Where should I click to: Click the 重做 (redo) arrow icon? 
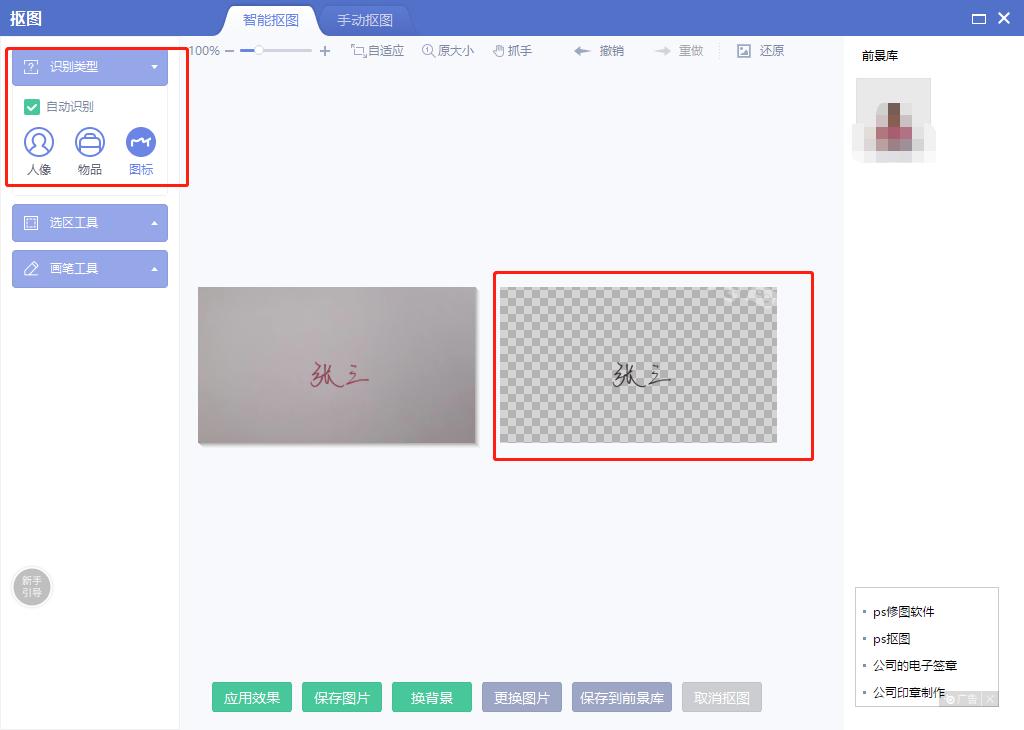pyautogui.click(x=661, y=50)
